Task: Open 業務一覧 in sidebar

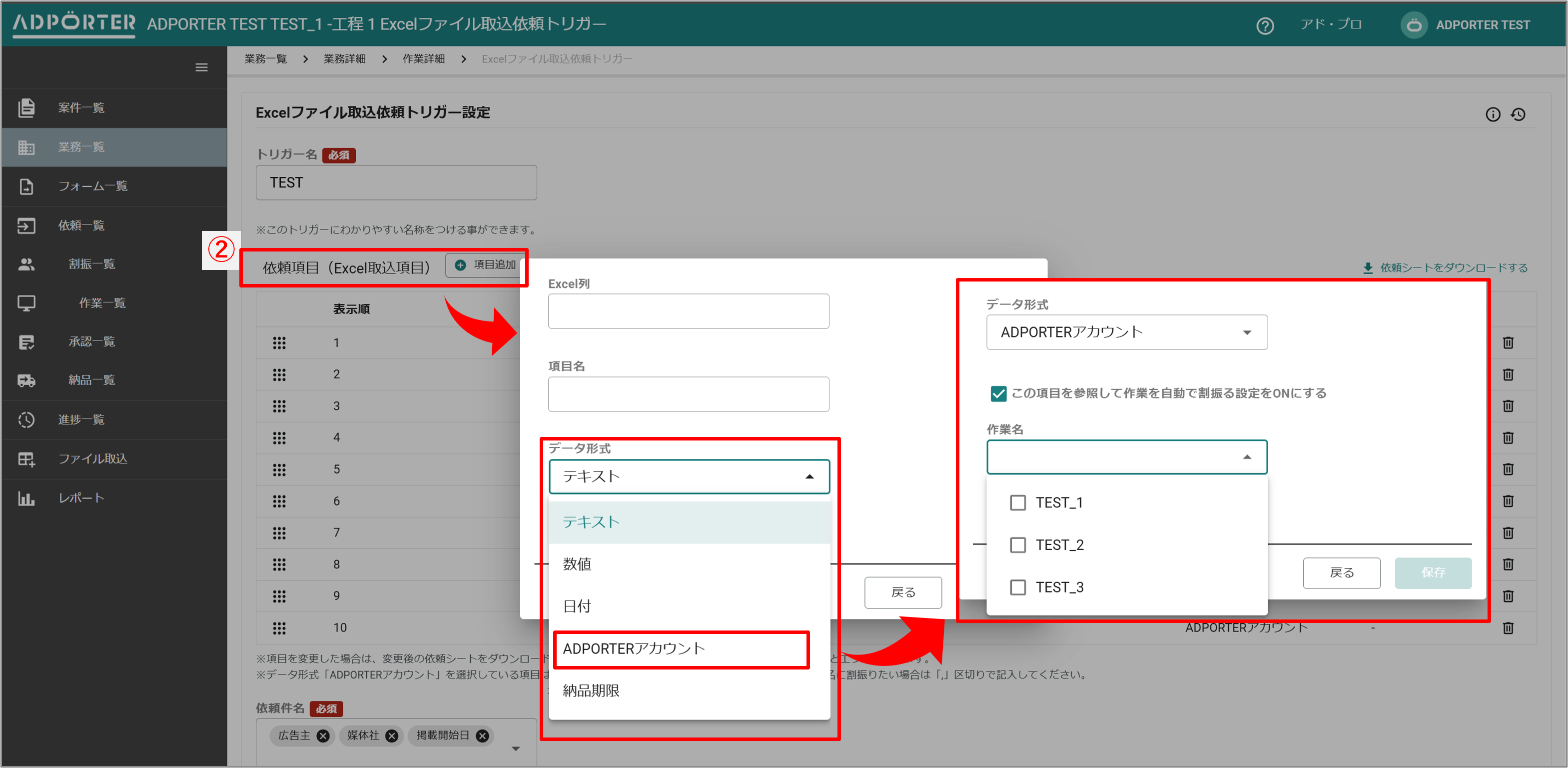Action: tap(114, 147)
